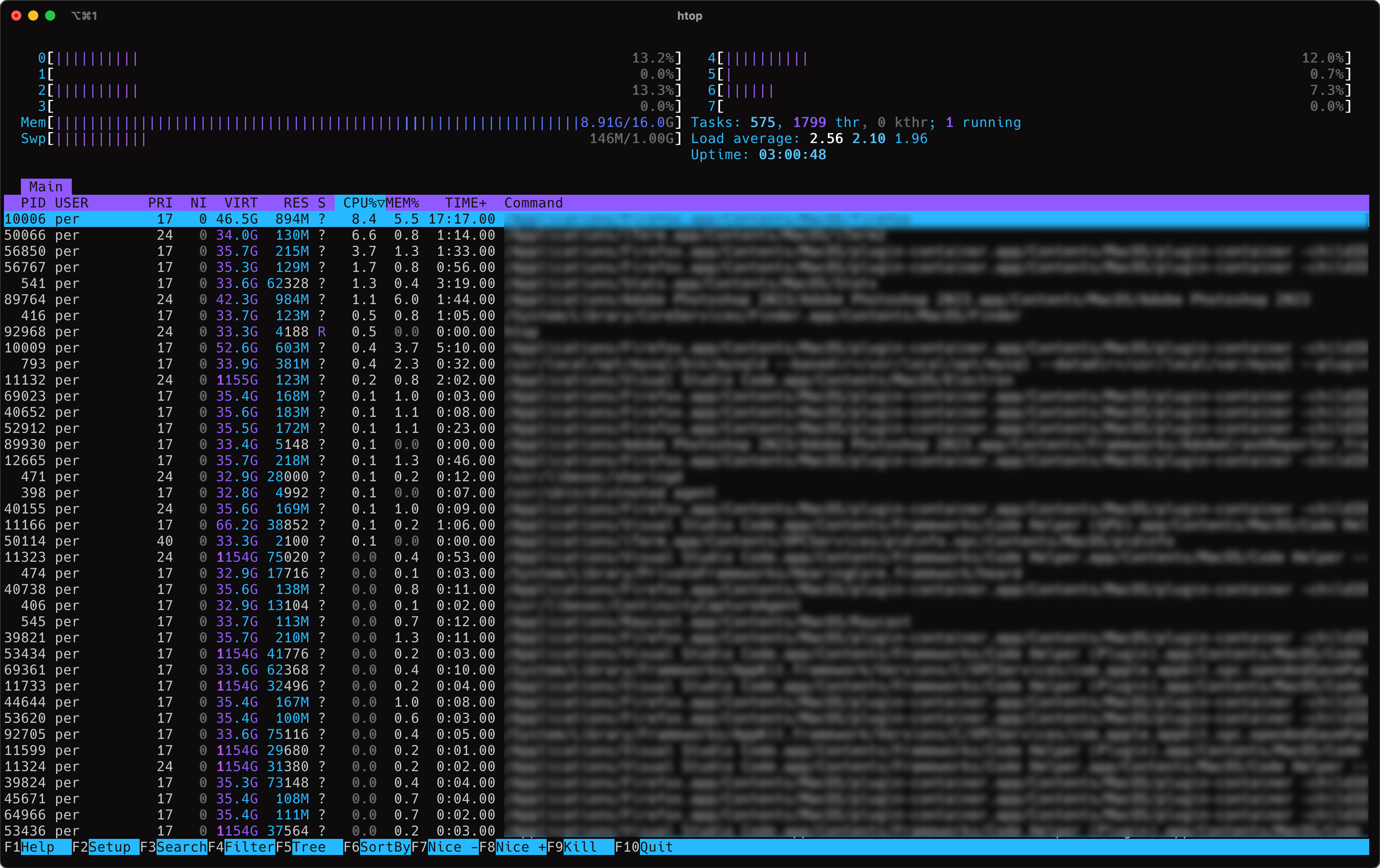Activate the F4 Filter function
Image resolution: width=1380 pixels, height=868 pixels.
[241, 847]
